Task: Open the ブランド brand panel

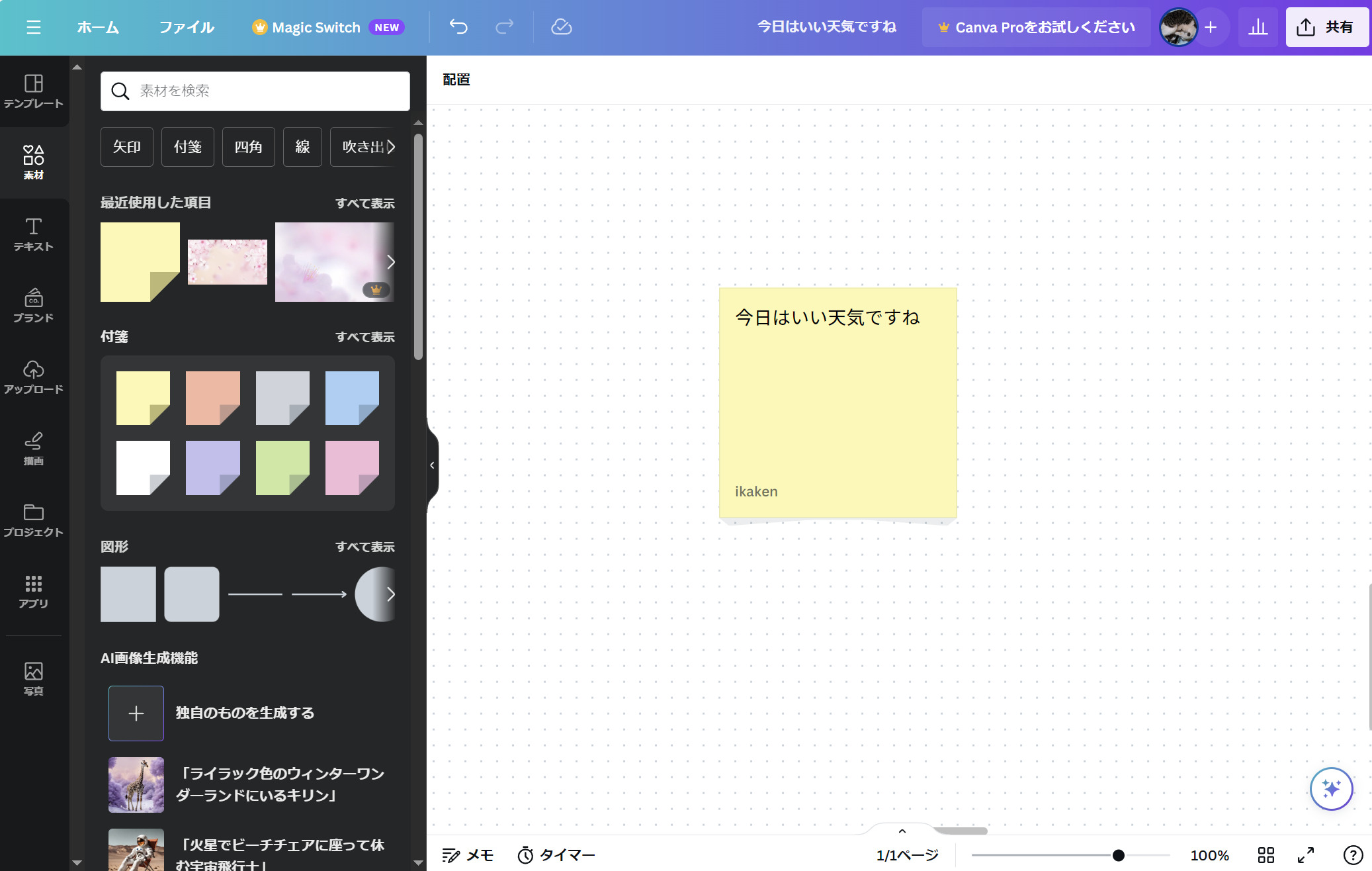Action: click(x=34, y=306)
